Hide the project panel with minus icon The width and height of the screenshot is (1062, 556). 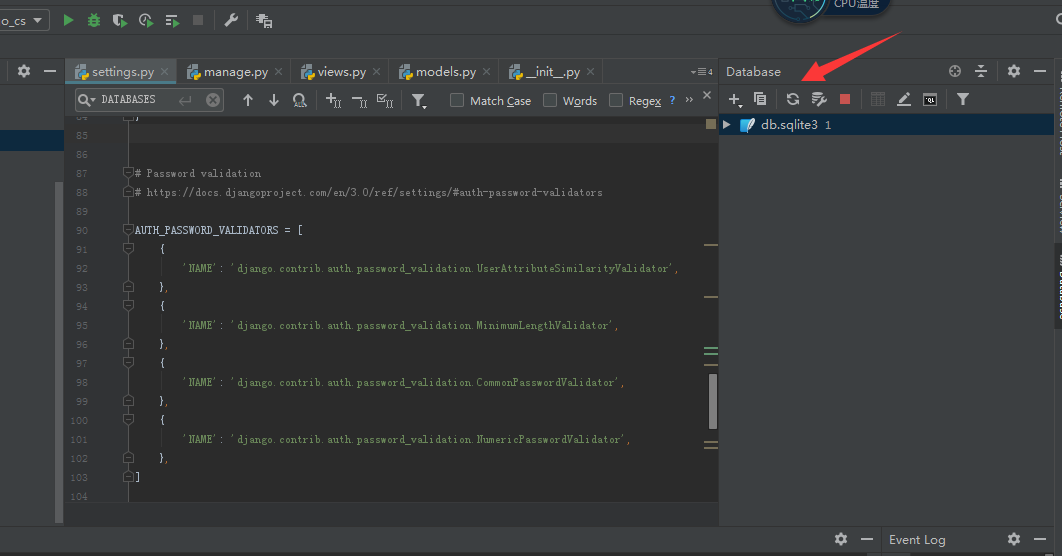tap(49, 71)
